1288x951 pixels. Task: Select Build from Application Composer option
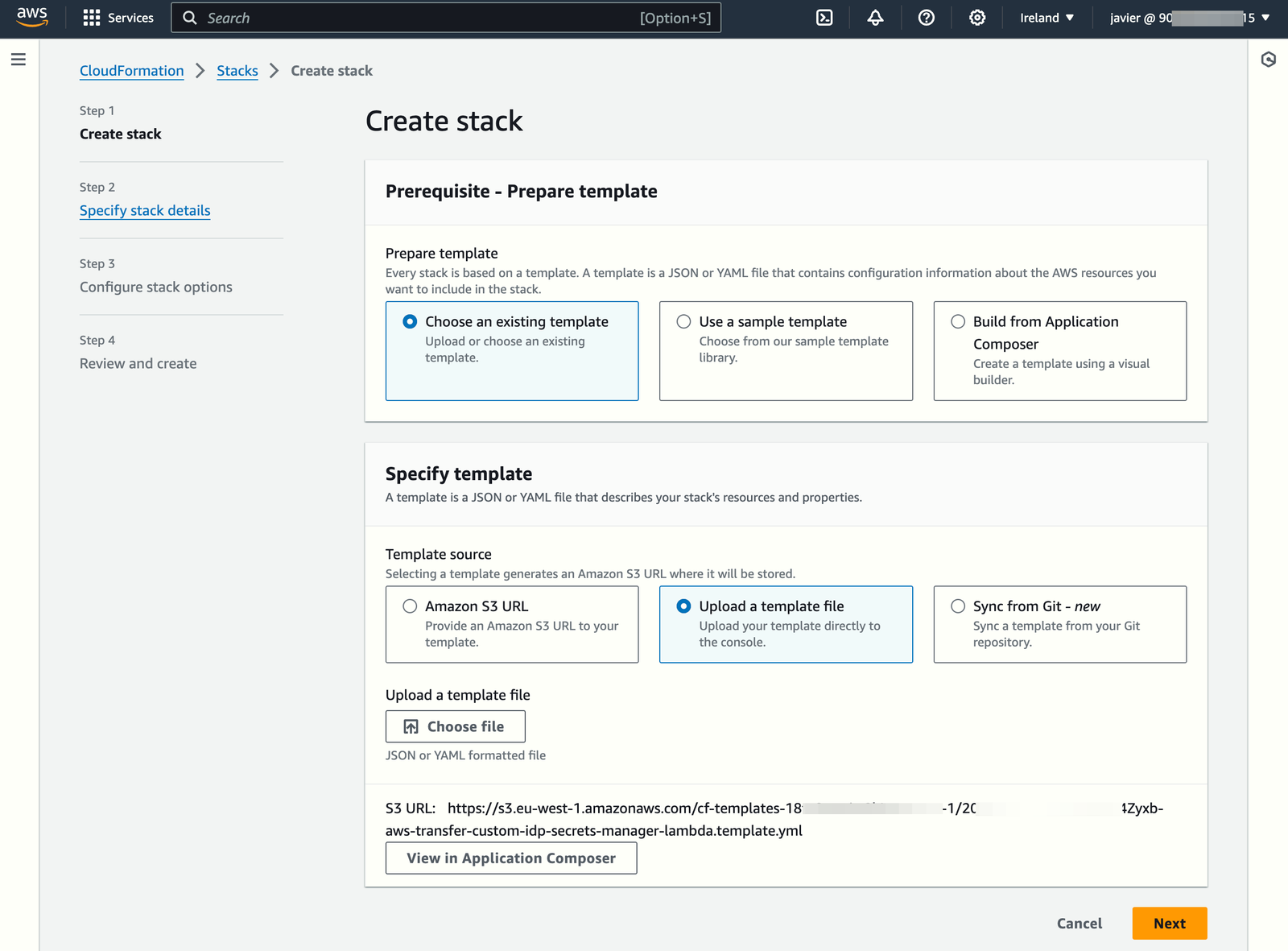point(958,322)
